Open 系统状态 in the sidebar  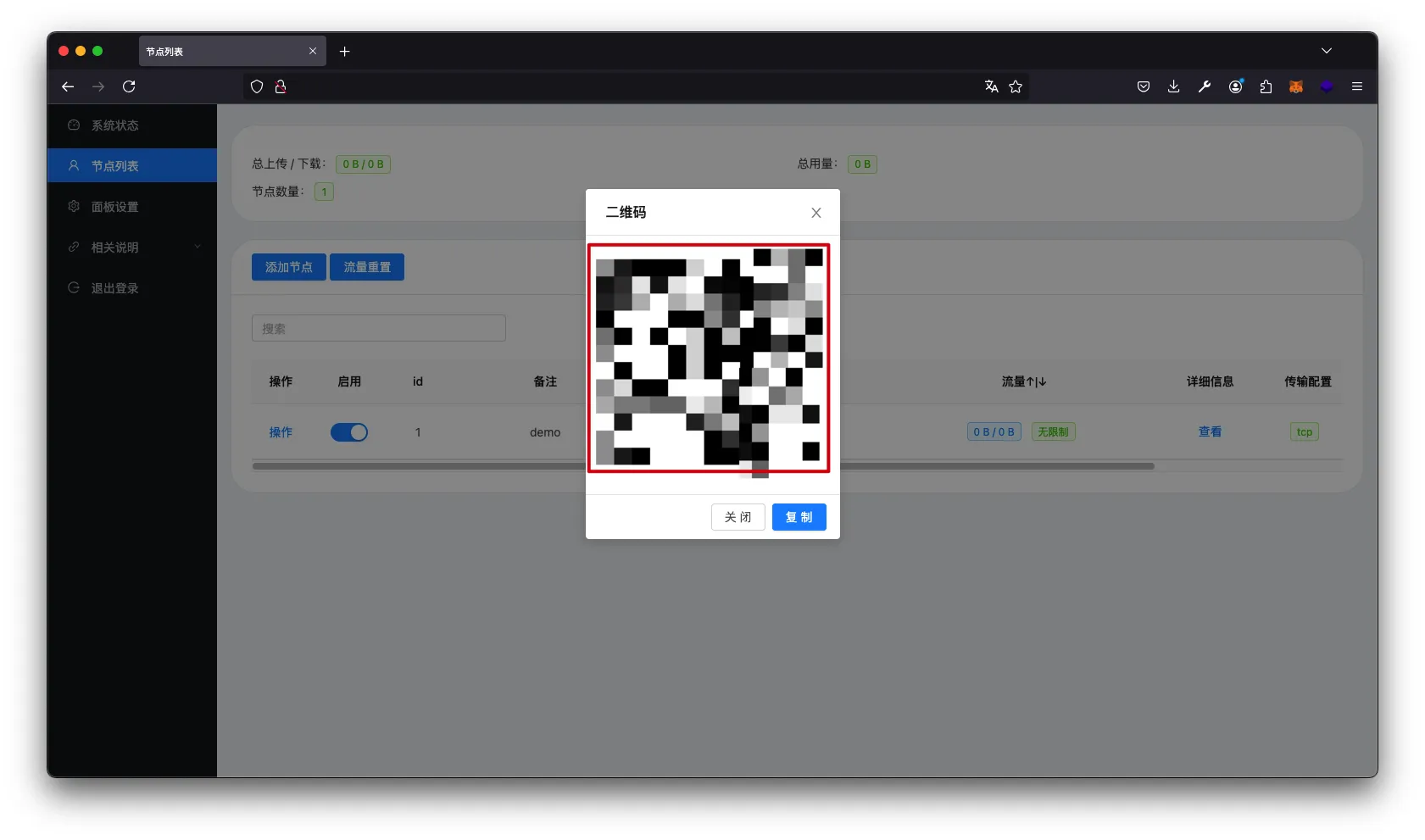point(115,125)
